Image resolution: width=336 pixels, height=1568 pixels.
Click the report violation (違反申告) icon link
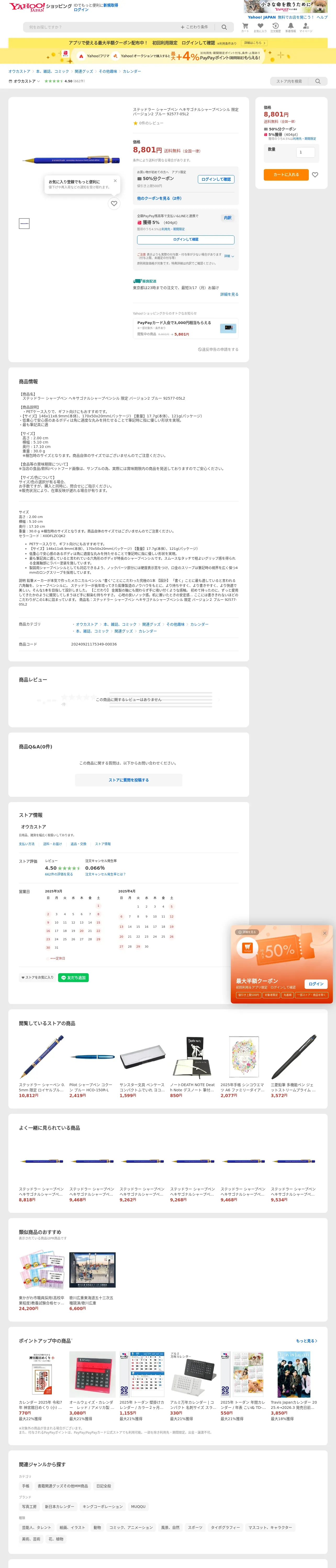[x=218, y=349]
